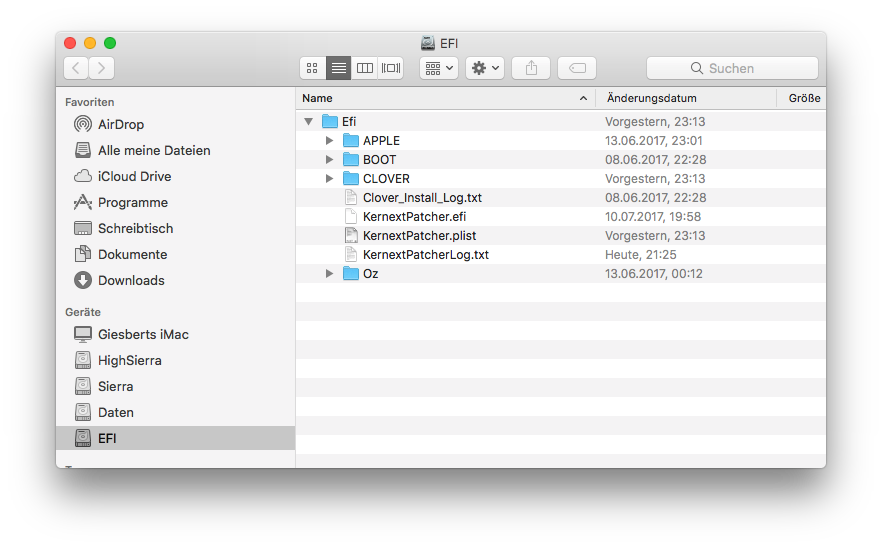Viewport: 882px width, 548px height.
Task: Click the date 10.07.2017, 19:58
Action: coord(653,217)
